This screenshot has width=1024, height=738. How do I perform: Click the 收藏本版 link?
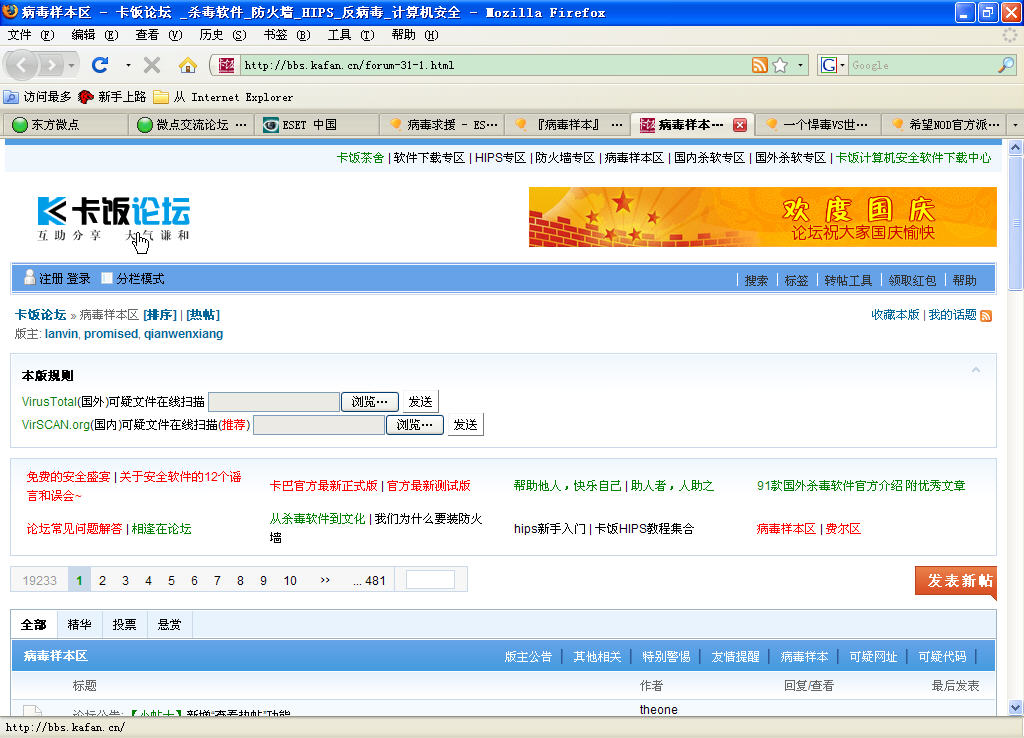(x=895, y=315)
